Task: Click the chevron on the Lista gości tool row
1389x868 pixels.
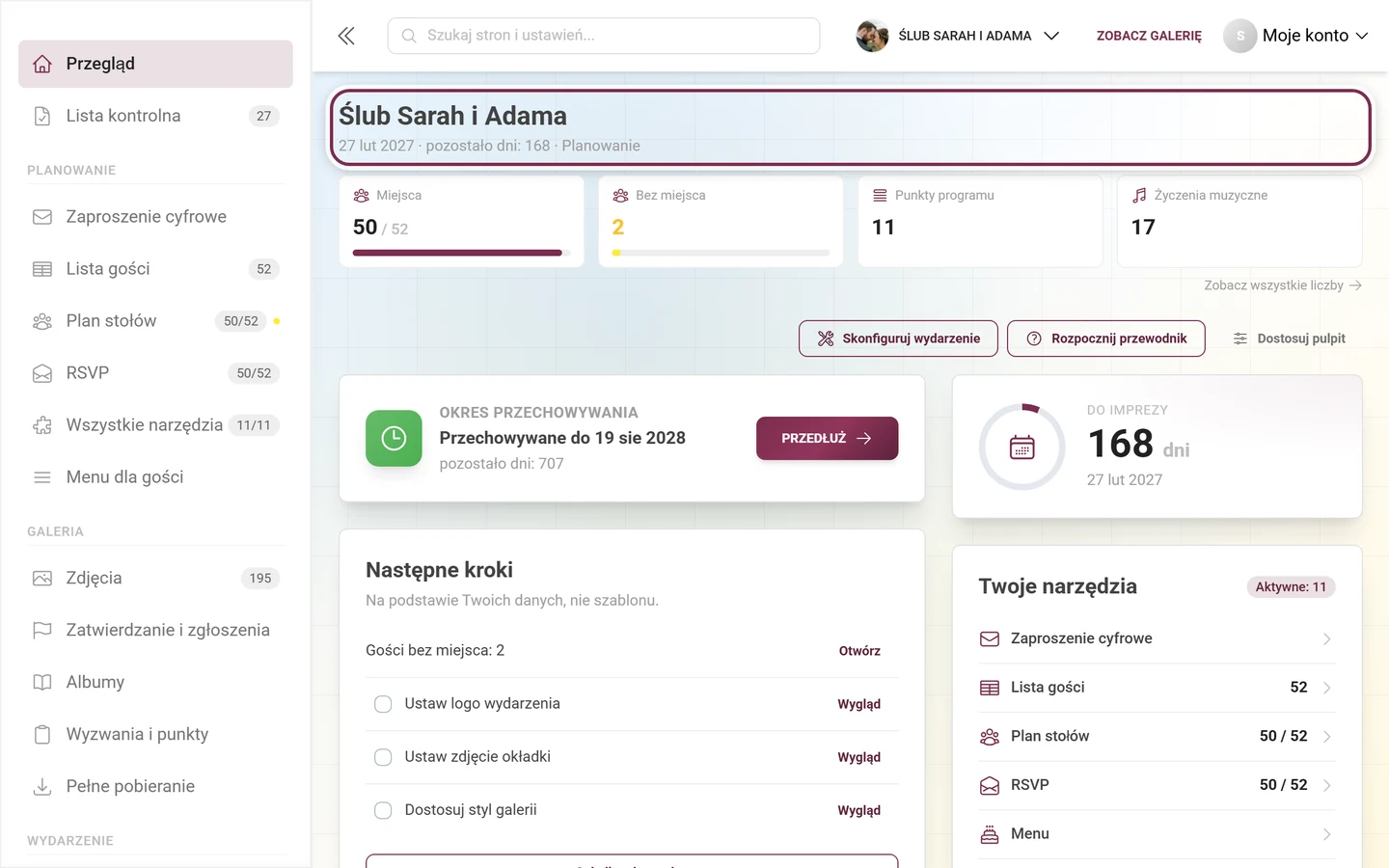Action: (1327, 688)
